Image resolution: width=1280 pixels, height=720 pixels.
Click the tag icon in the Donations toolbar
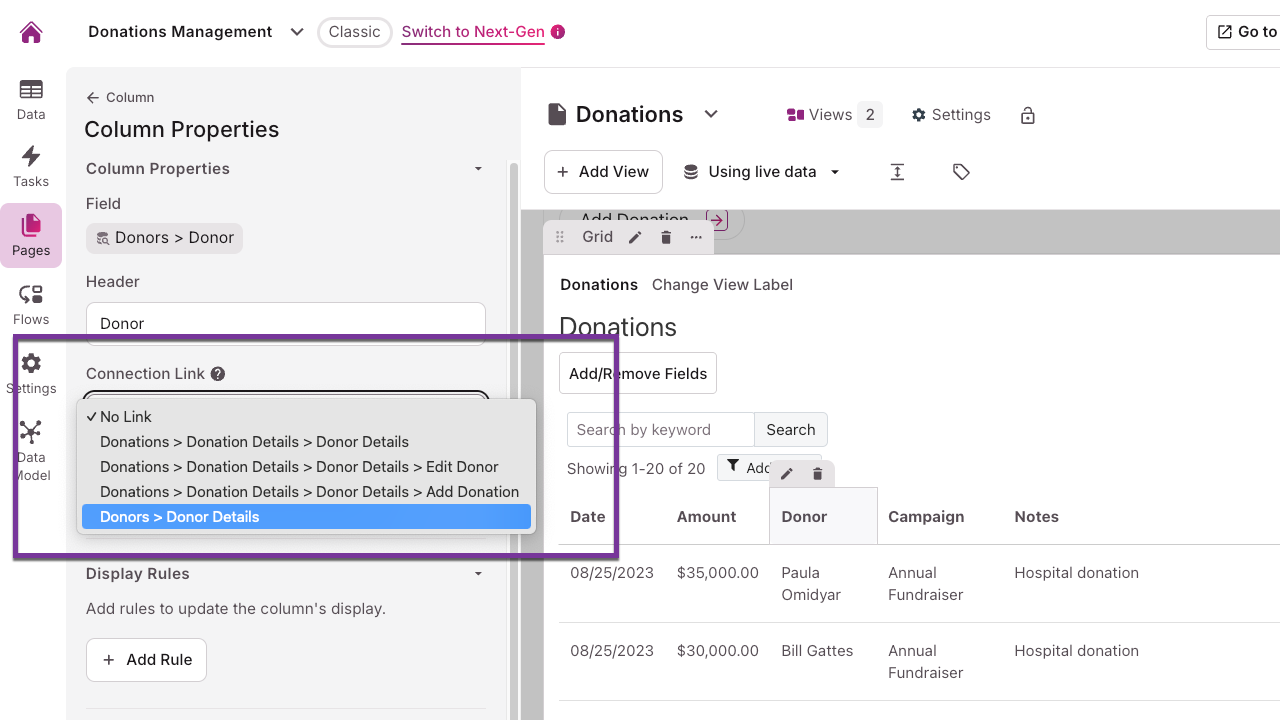(961, 171)
